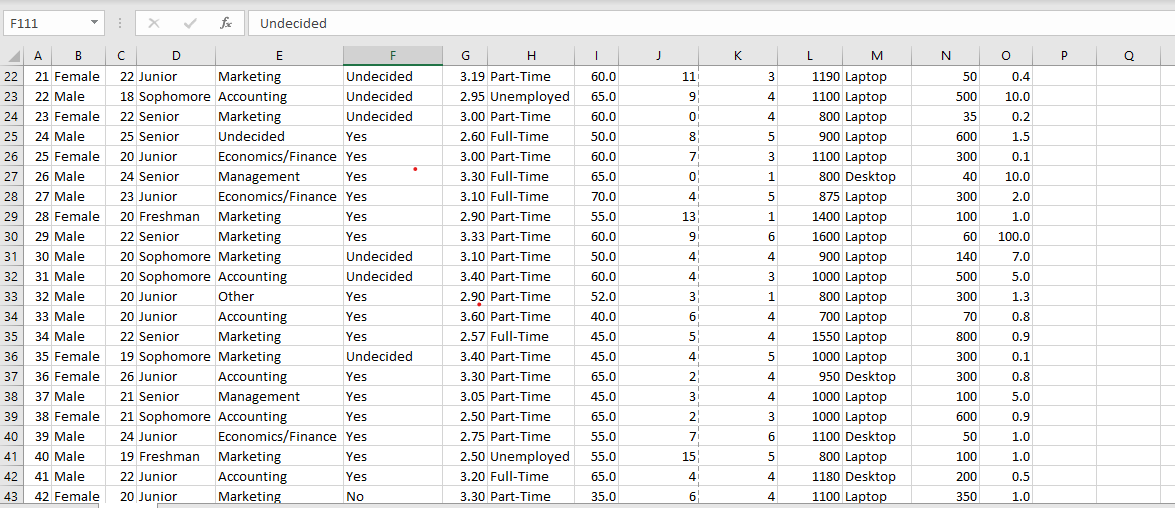Click Desktop cell in row 40

tap(878, 436)
